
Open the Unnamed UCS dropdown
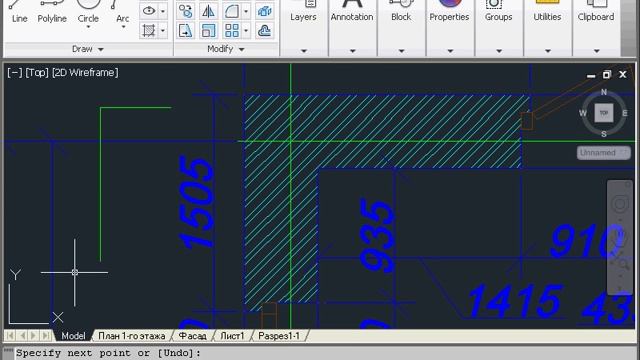(x=603, y=153)
